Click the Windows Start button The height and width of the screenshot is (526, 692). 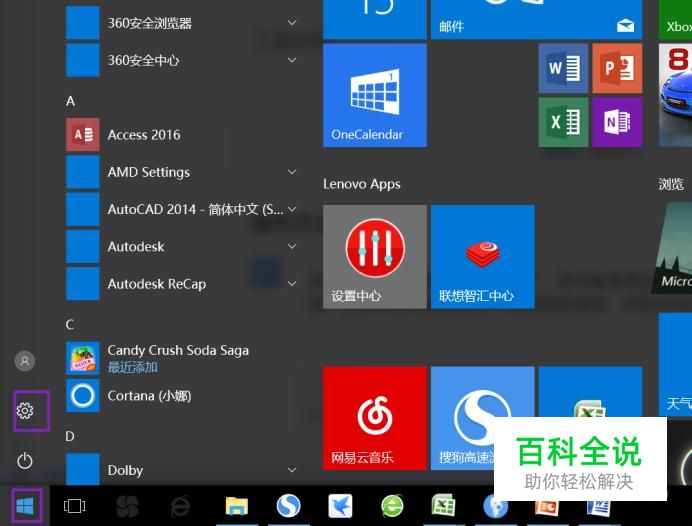(x=25, y=506)
